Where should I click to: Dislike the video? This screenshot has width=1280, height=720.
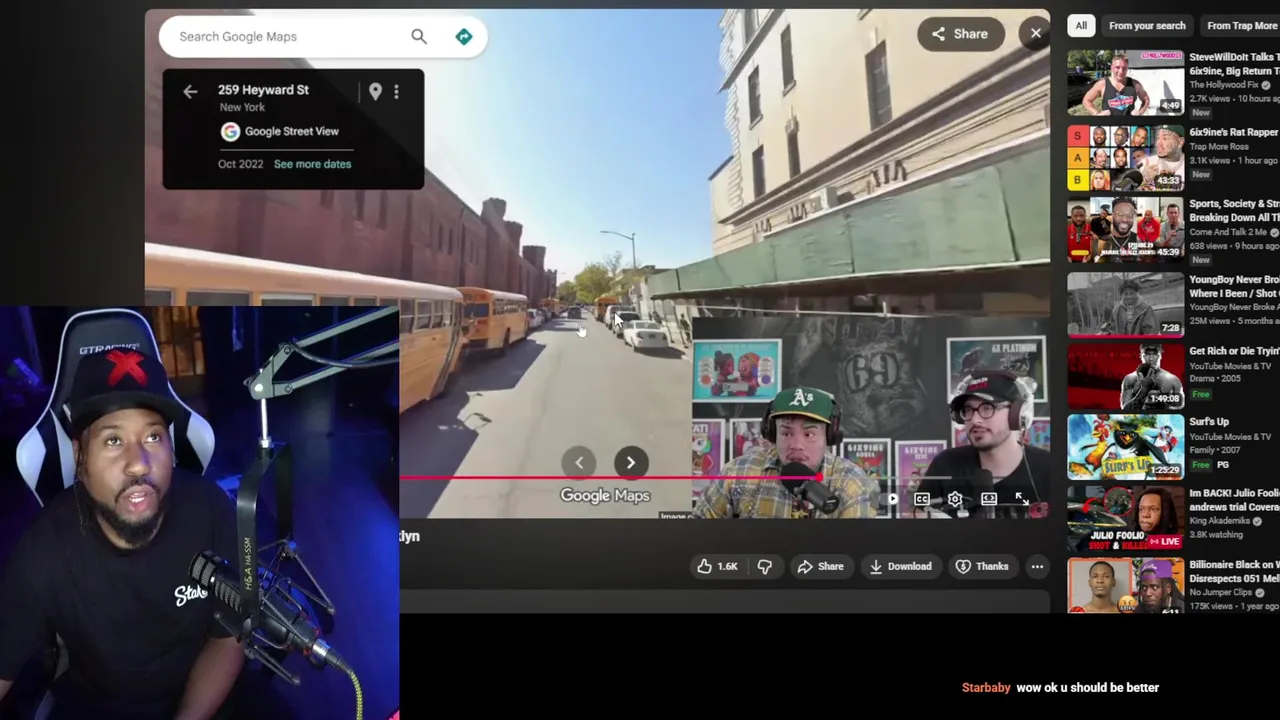point(765,566)
